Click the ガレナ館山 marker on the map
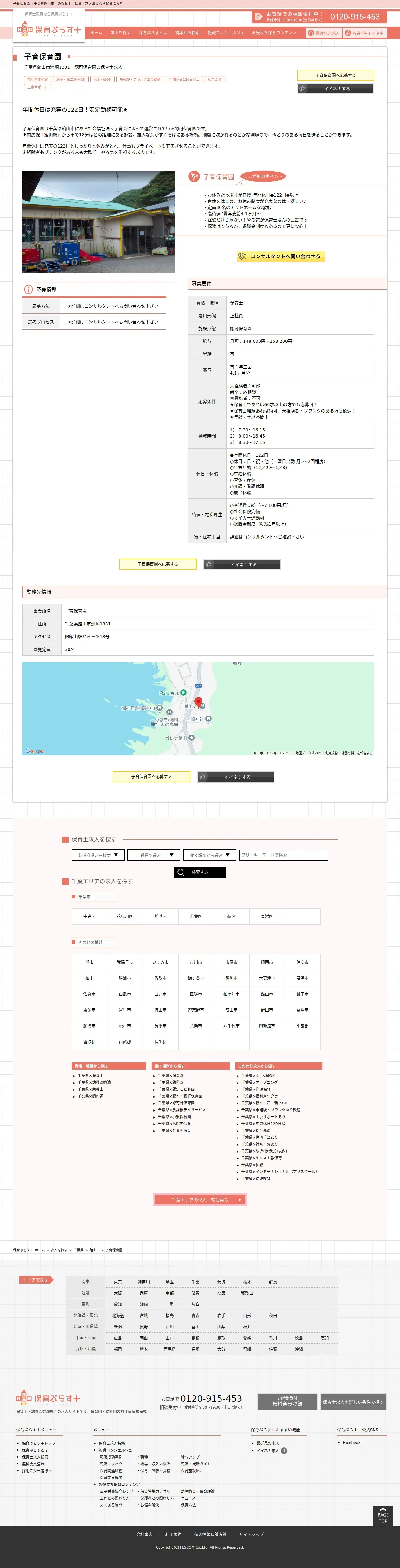 coord(192,738)
